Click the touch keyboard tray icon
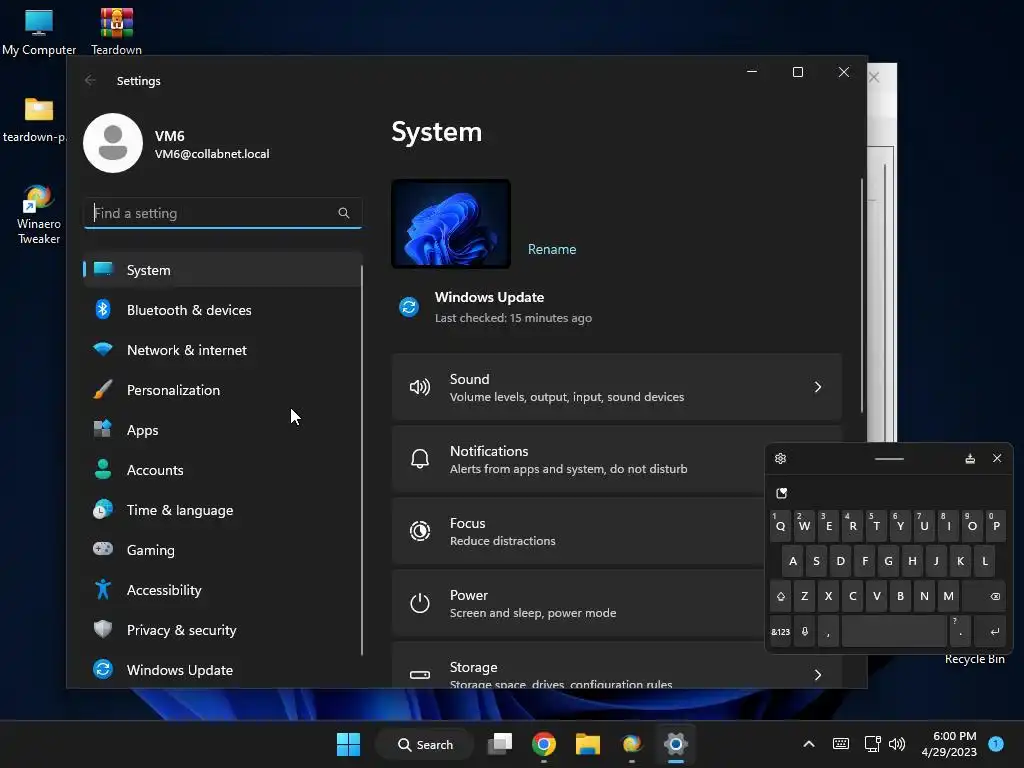 pos(841,744)
